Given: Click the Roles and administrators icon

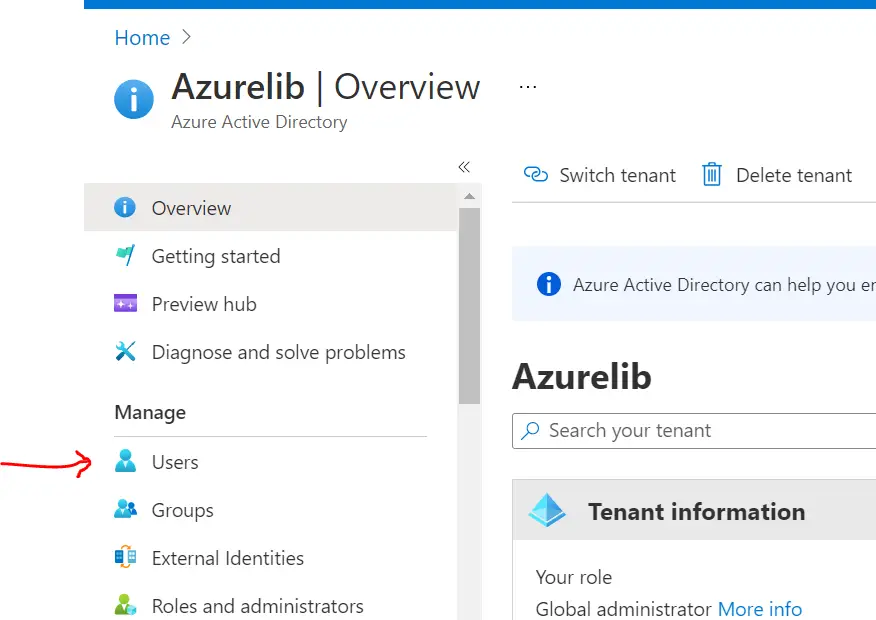Looking at the screenshot, I should coord(125,606).
